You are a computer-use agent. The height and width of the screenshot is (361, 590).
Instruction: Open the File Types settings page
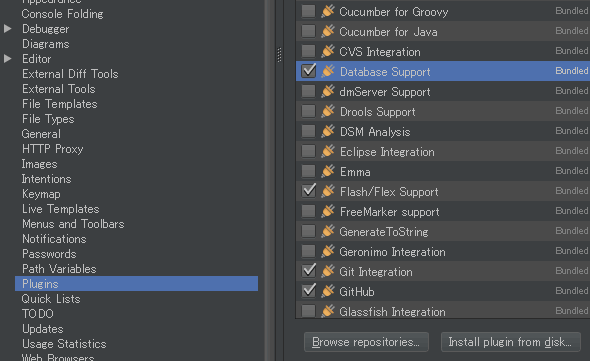[x=48, y=119]
